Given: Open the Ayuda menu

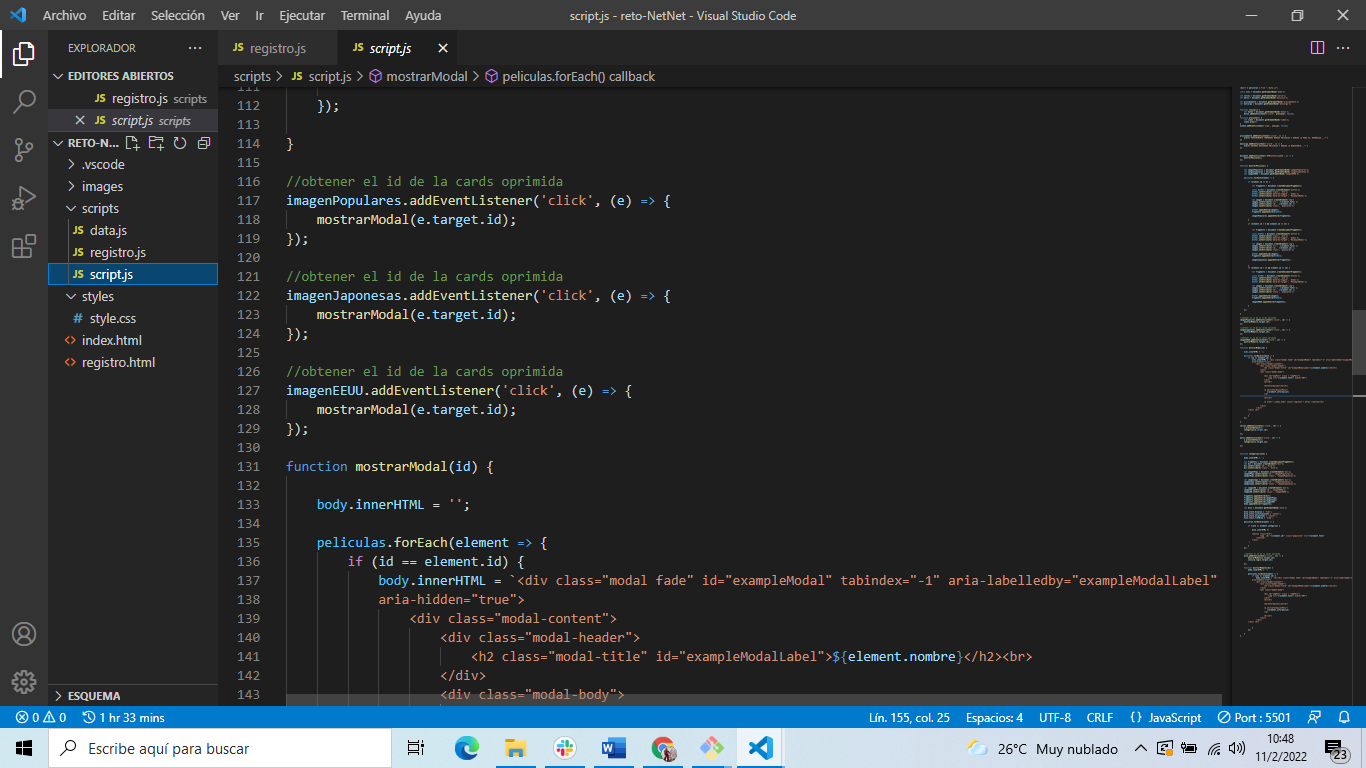Looking at the screenshot, I should [x=423, y=15].
